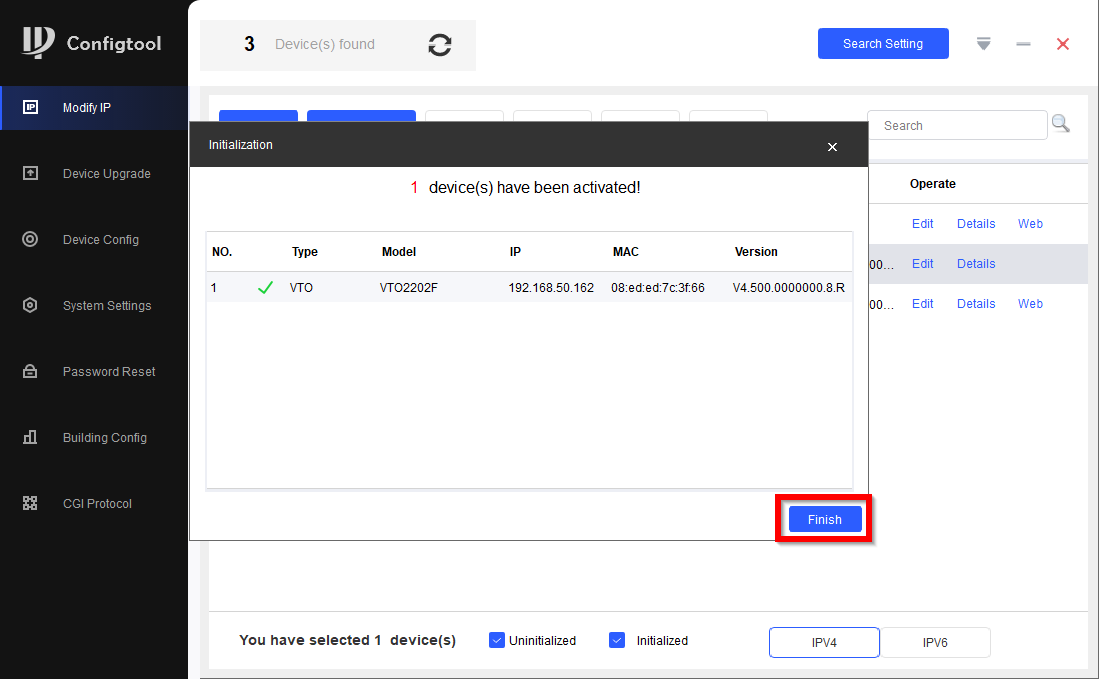
Task: Click the refresh devices icon
Action: coord(440,45)
